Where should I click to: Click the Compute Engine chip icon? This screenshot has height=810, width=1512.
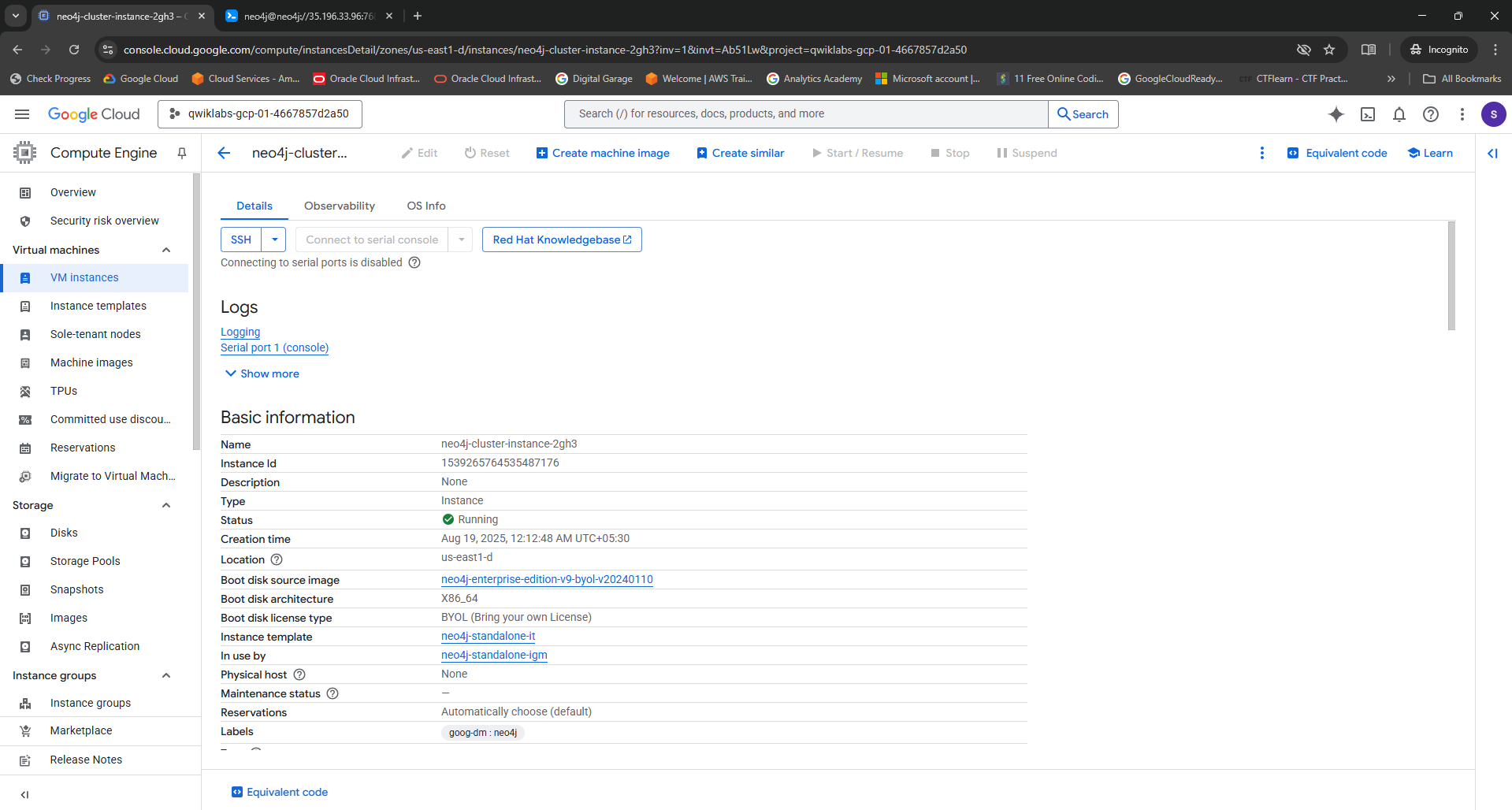tap(24, 153)
